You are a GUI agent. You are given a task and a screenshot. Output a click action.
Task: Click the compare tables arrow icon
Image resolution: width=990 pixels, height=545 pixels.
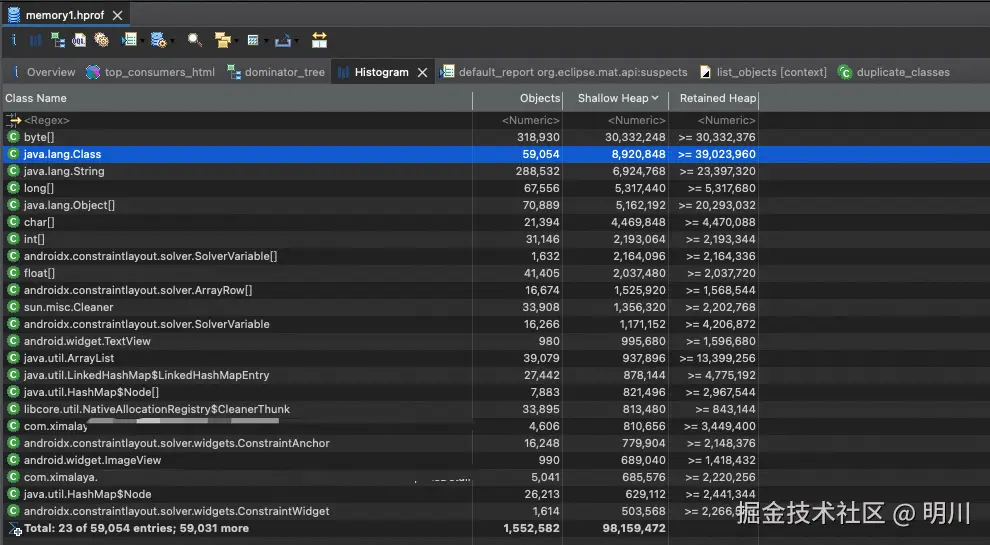click(319, 41)
